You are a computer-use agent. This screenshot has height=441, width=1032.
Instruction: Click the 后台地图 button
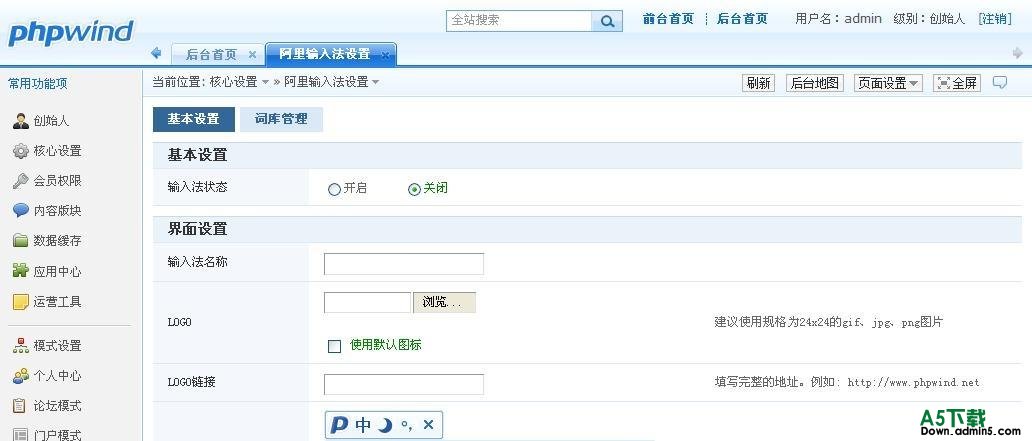[x=815, y=83]
